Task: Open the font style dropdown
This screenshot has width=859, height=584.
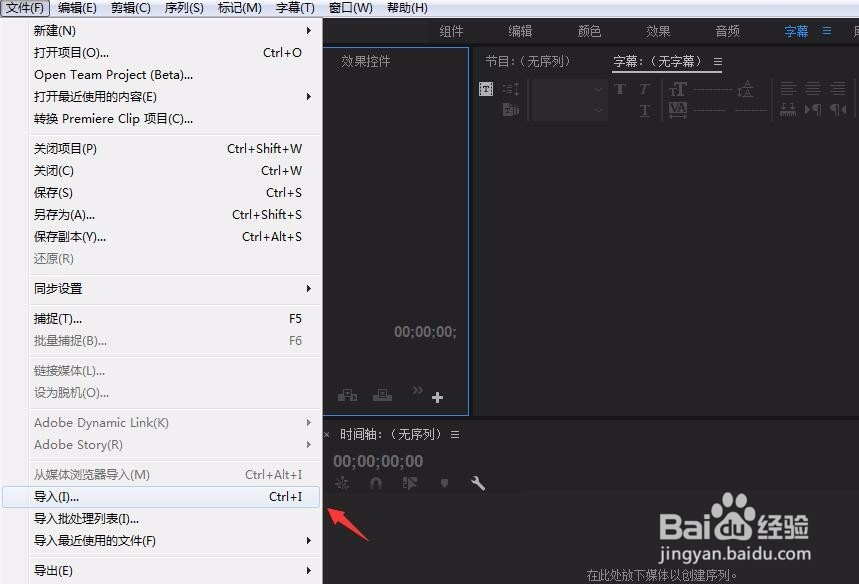Action: (x=568, y=110)
